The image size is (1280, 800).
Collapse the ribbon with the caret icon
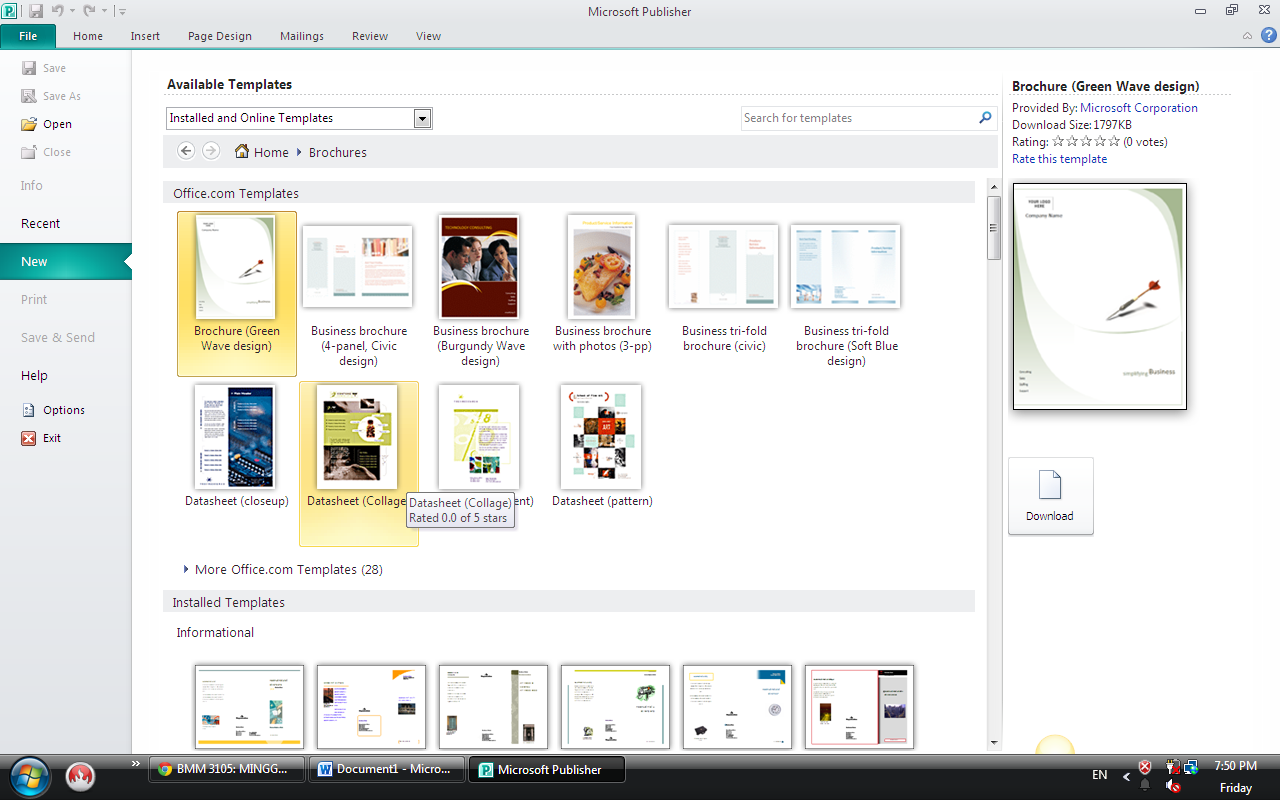tap(1248, 35)
